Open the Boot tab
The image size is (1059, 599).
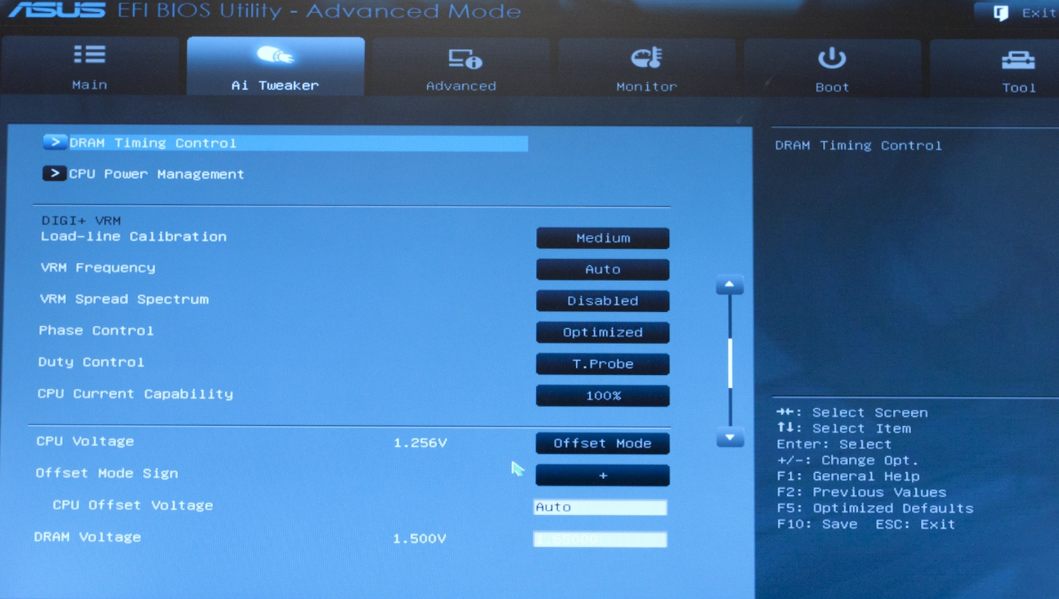pos(832,68)
